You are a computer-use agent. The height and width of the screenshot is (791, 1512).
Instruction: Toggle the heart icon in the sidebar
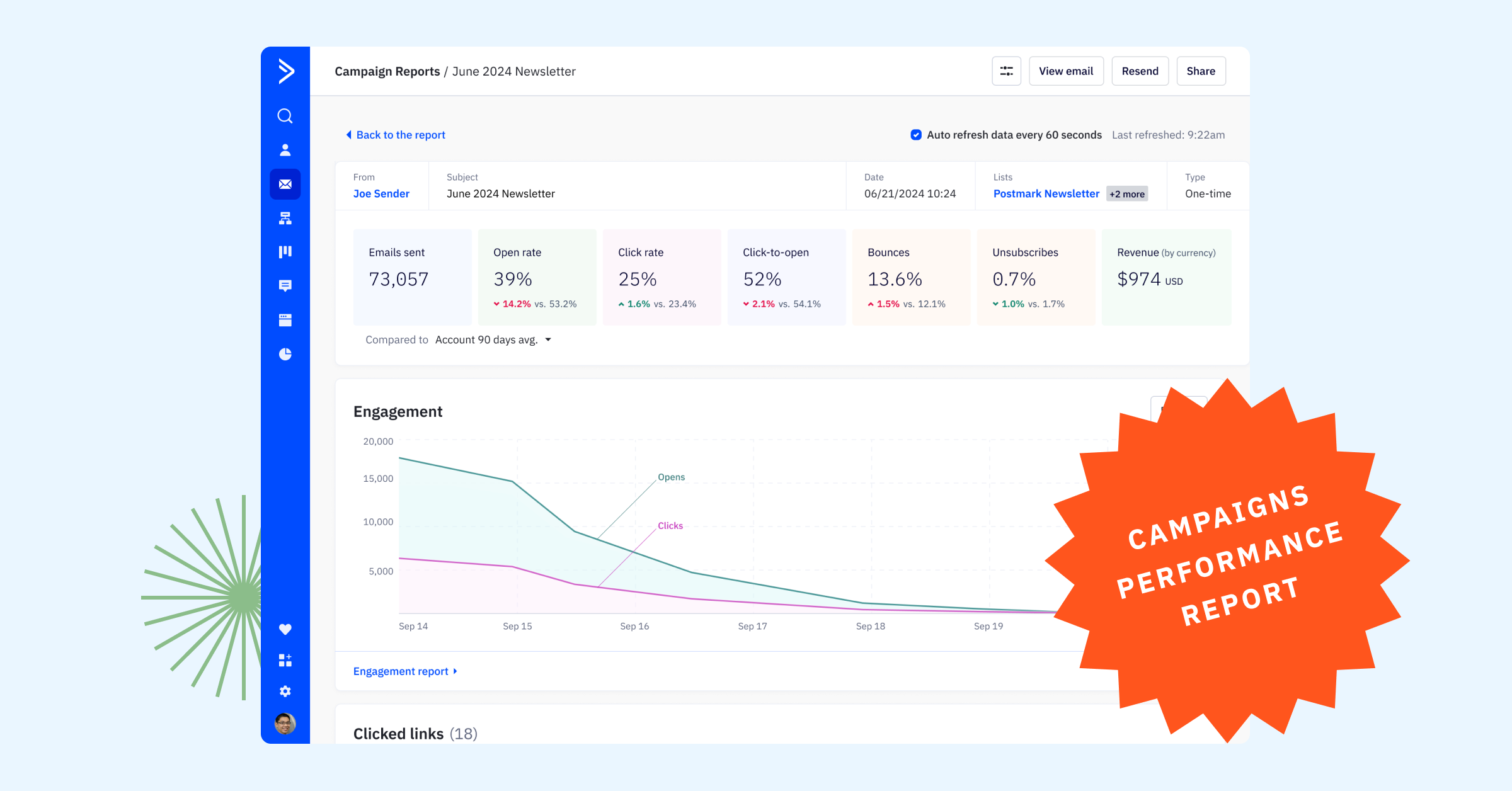pyautogui.click(x=285, y=629)
